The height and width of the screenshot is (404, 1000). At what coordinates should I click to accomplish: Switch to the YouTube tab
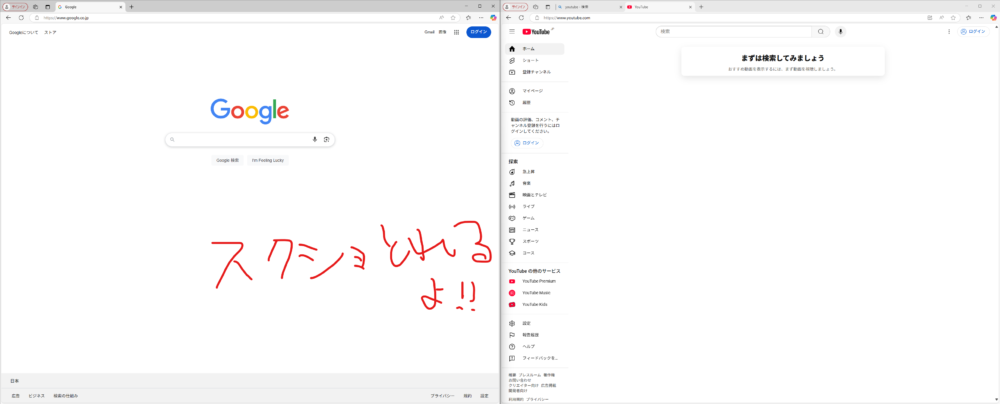(659, 6)
